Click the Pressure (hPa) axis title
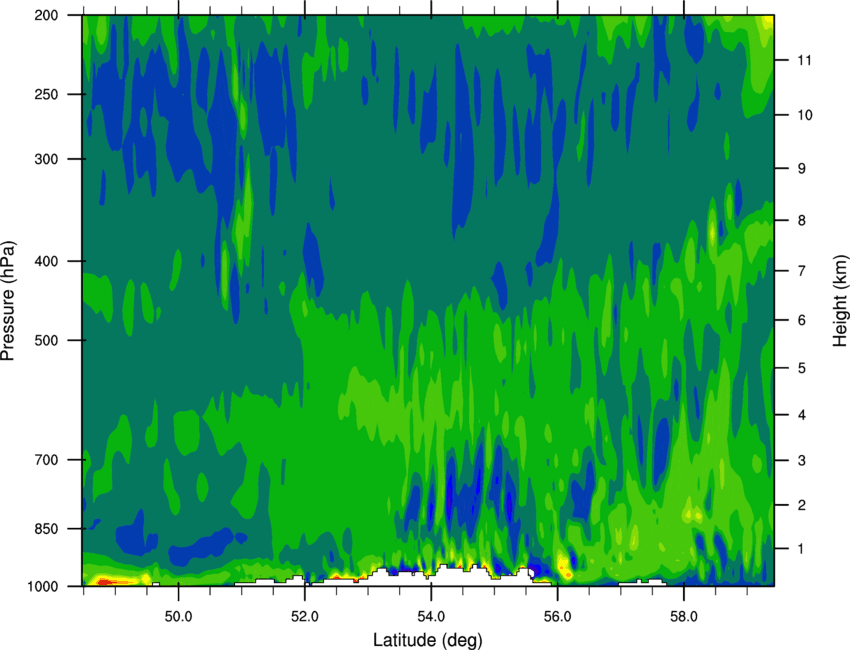The height and width of the screenshot is (650, 850). (8, 301)
